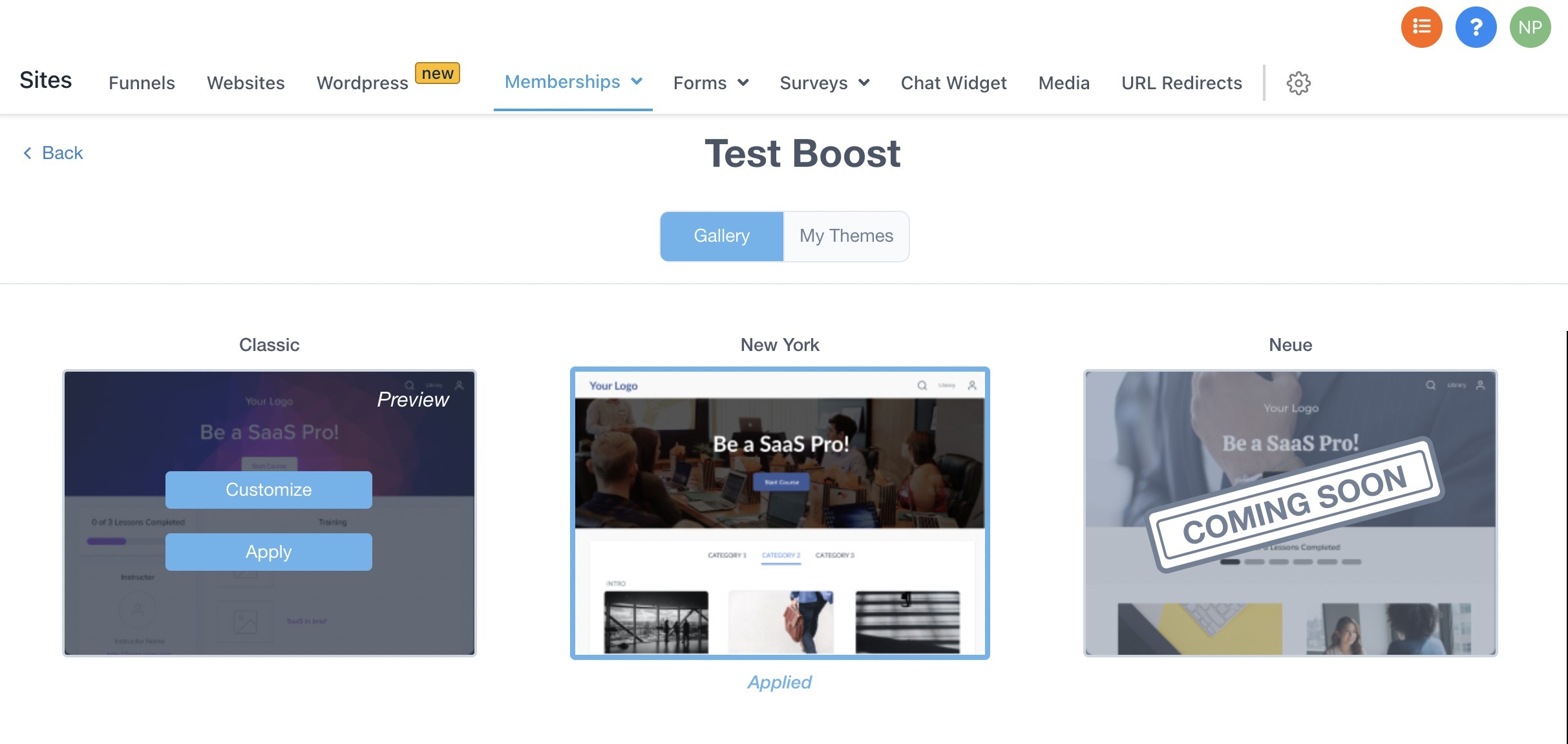
Task: Select the New York theme thumbnail
Action: (x=779, y=513)
